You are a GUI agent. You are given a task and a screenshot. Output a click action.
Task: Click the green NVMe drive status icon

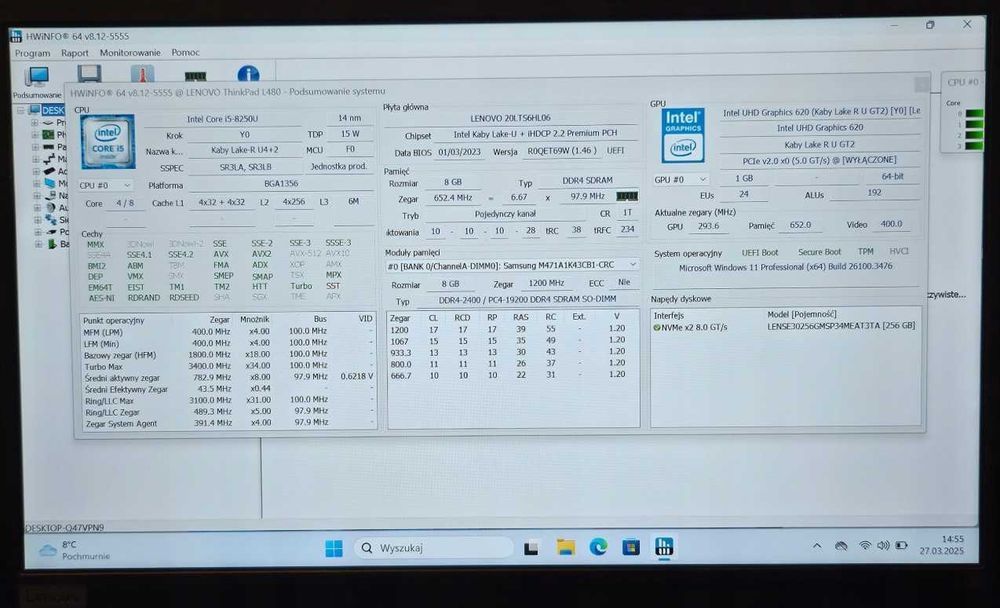(x=656, y=327)
